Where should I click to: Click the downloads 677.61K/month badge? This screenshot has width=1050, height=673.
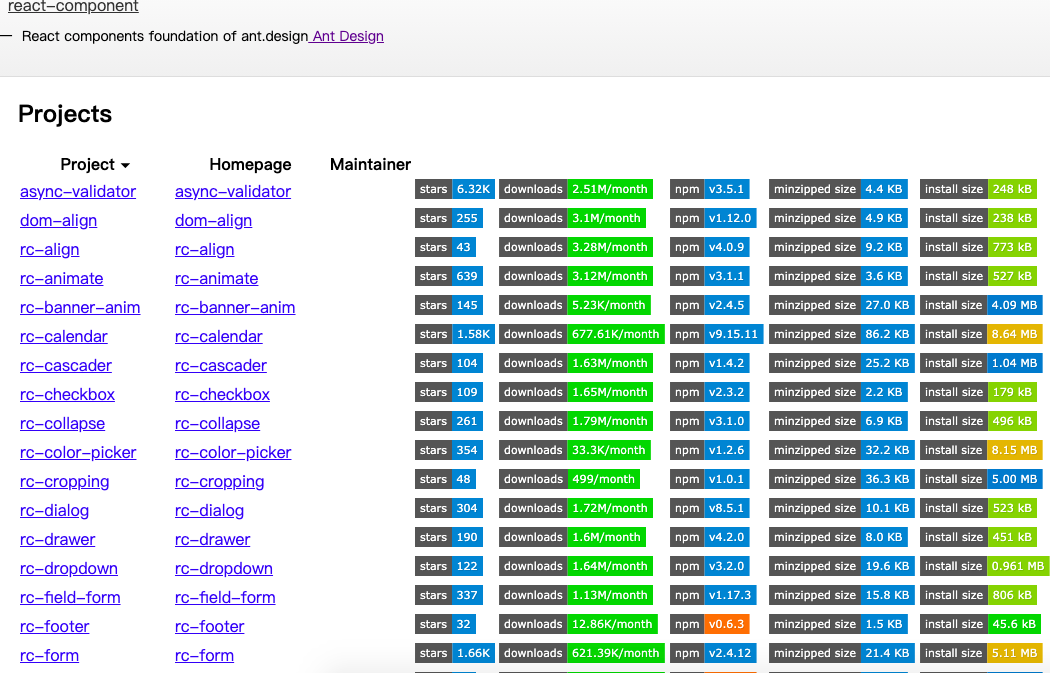coord(581,334)
